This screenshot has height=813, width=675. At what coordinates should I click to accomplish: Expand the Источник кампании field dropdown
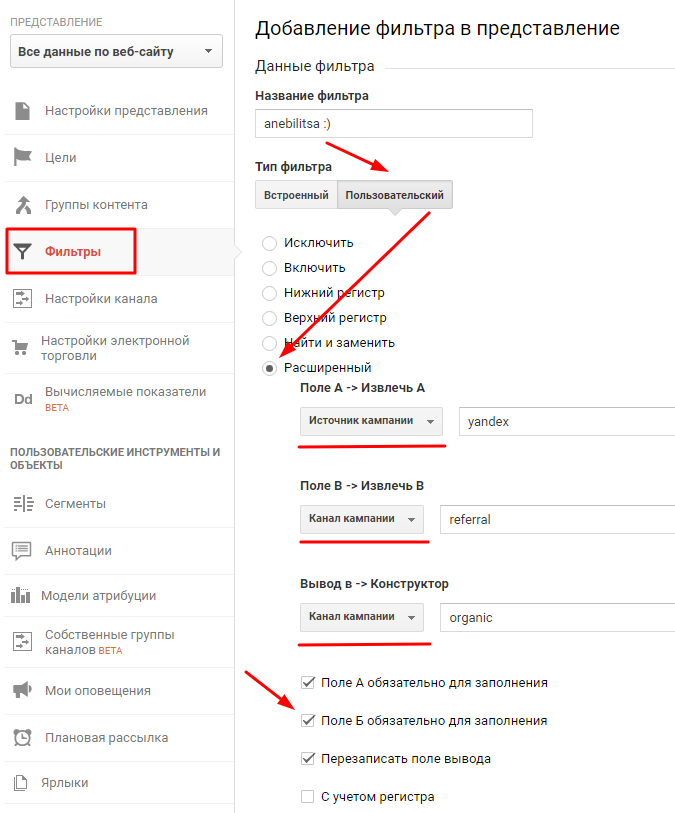(x=372, y=422)
